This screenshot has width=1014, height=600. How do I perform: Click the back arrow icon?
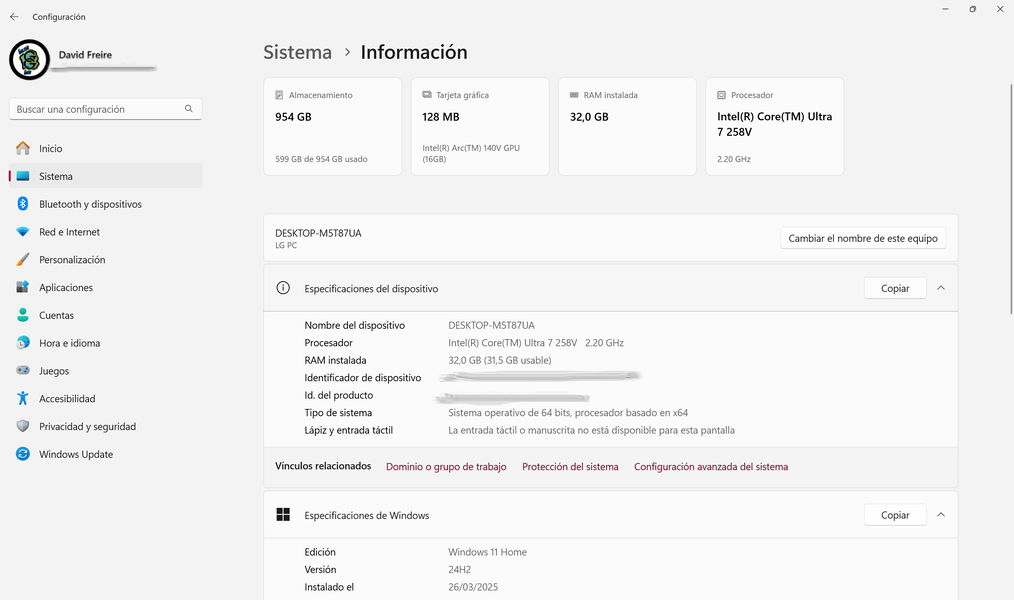pyautogui.click(x=14, y=17)
